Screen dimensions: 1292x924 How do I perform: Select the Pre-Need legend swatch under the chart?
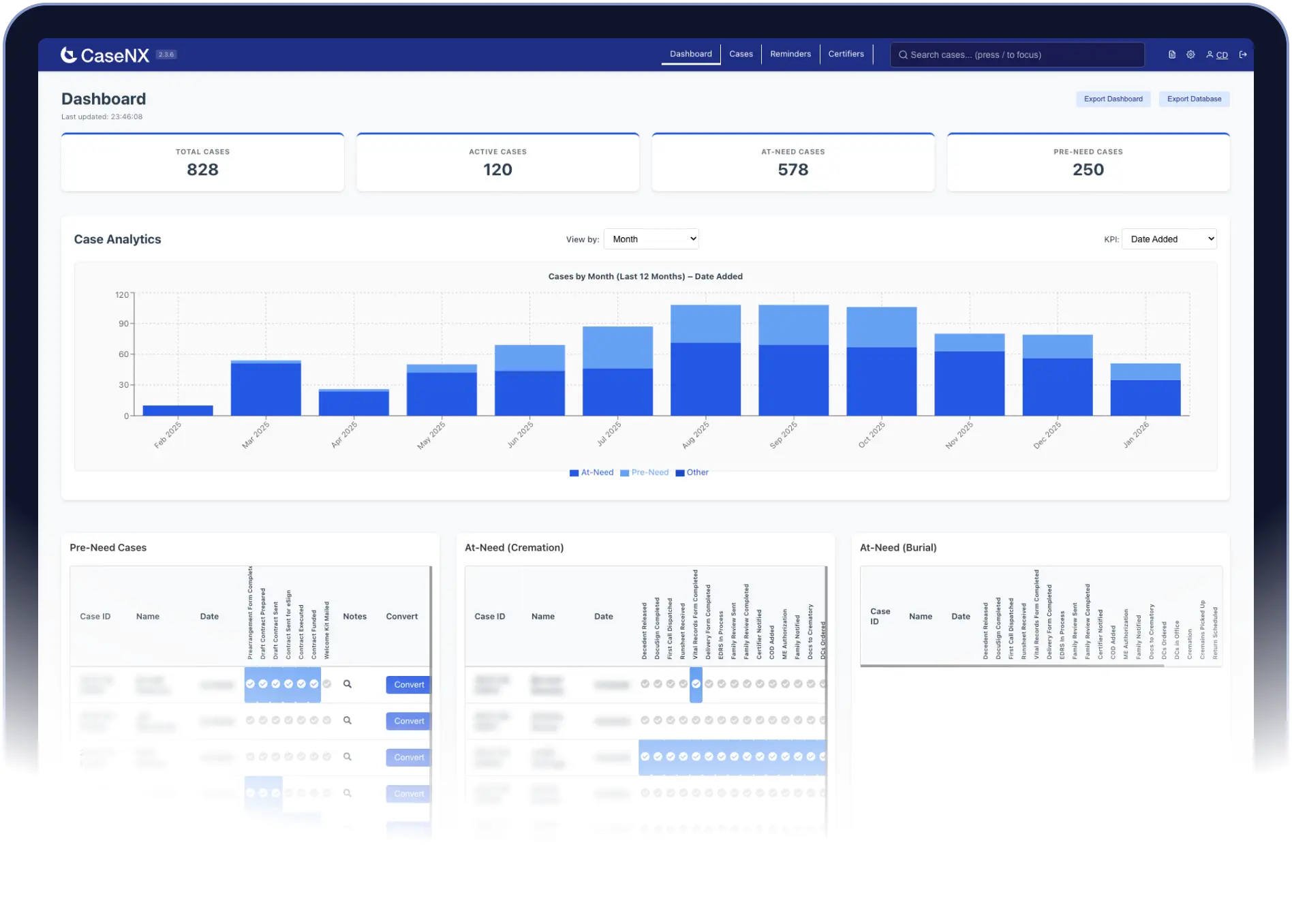[x=624, y=472]
